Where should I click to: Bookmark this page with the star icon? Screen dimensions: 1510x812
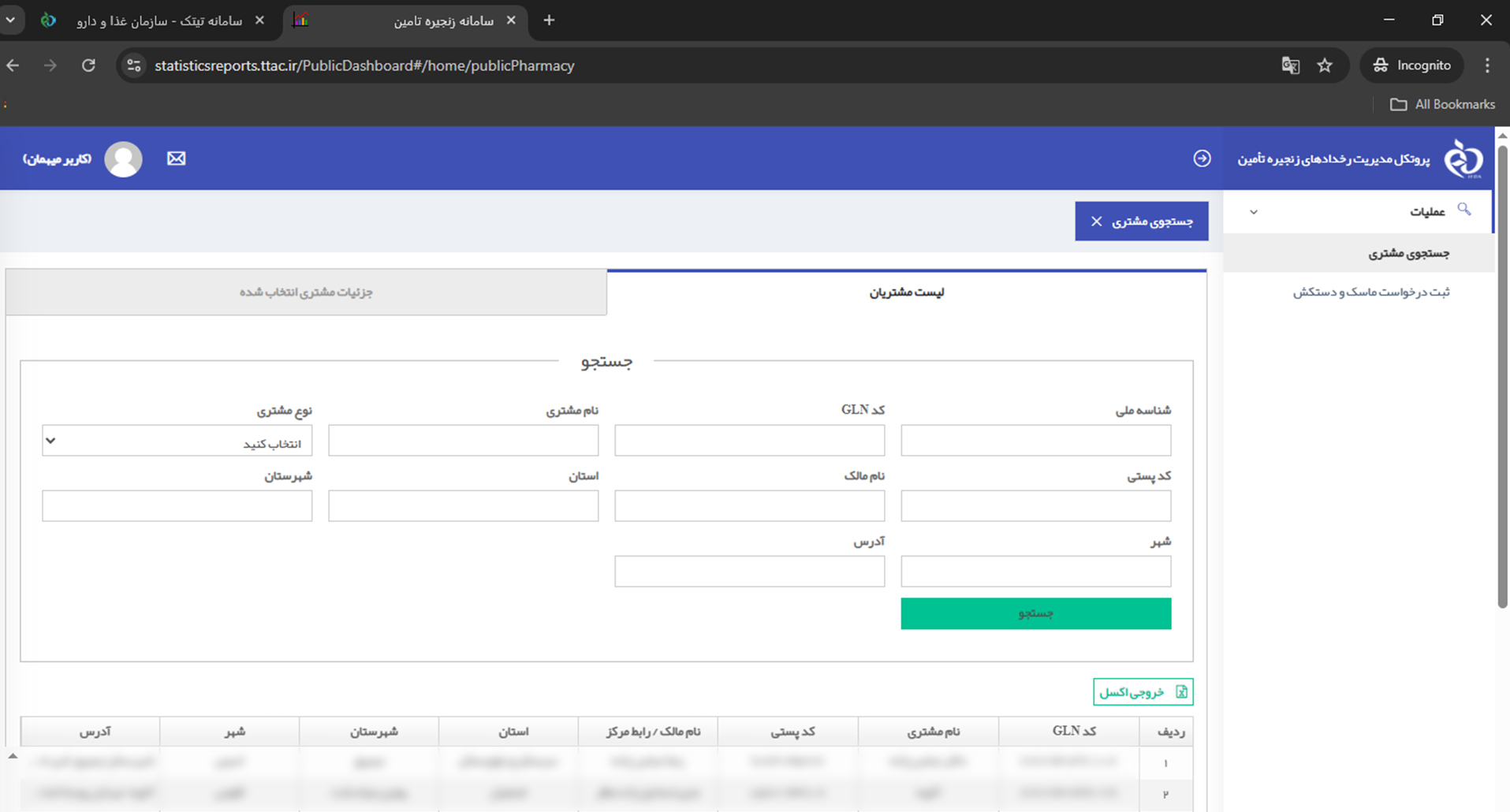(1325, 65)
